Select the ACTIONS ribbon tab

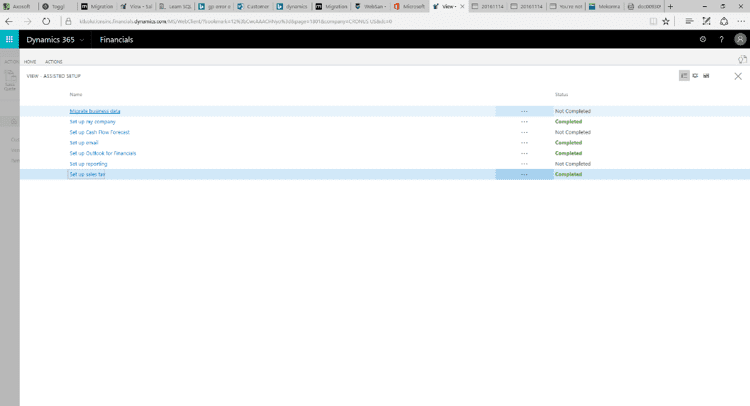tap(54, 62)
